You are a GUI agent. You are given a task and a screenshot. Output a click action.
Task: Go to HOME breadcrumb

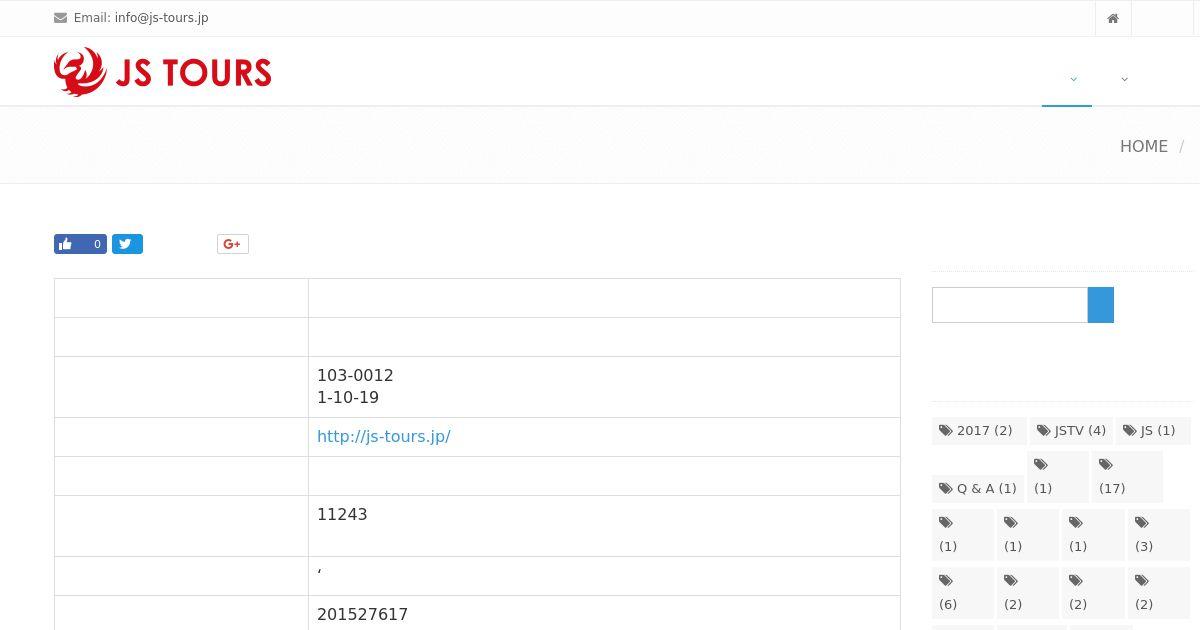point(1144,146)
